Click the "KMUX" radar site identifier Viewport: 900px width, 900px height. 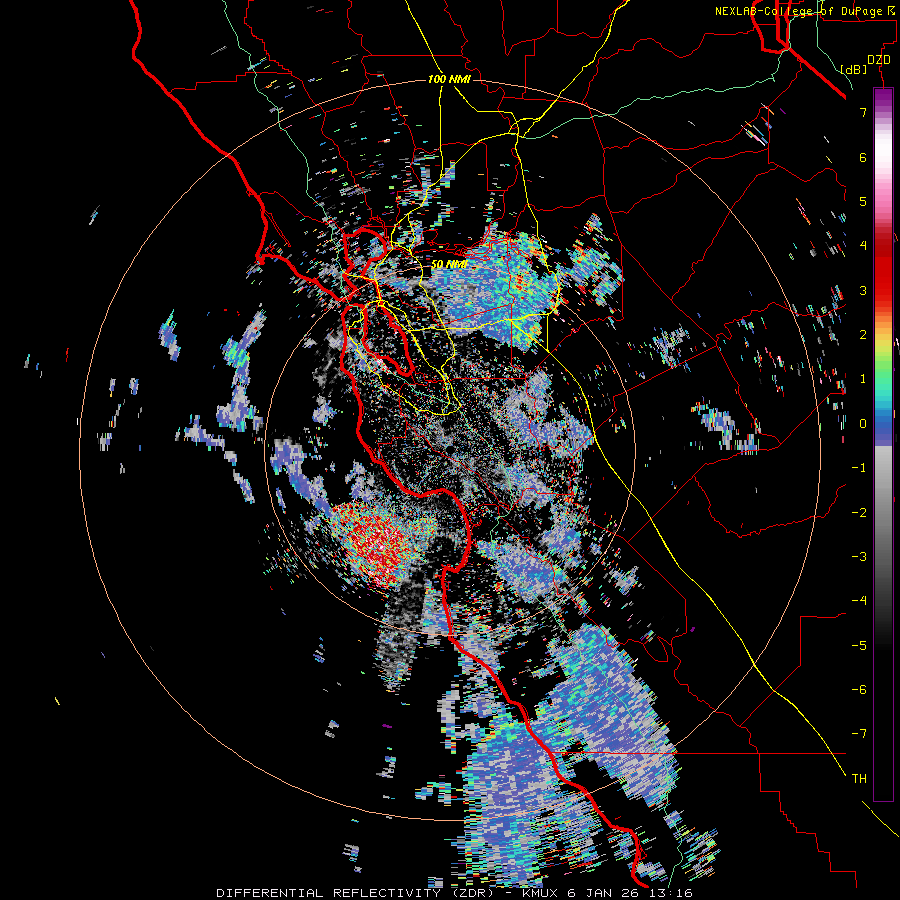coord(540,893)
